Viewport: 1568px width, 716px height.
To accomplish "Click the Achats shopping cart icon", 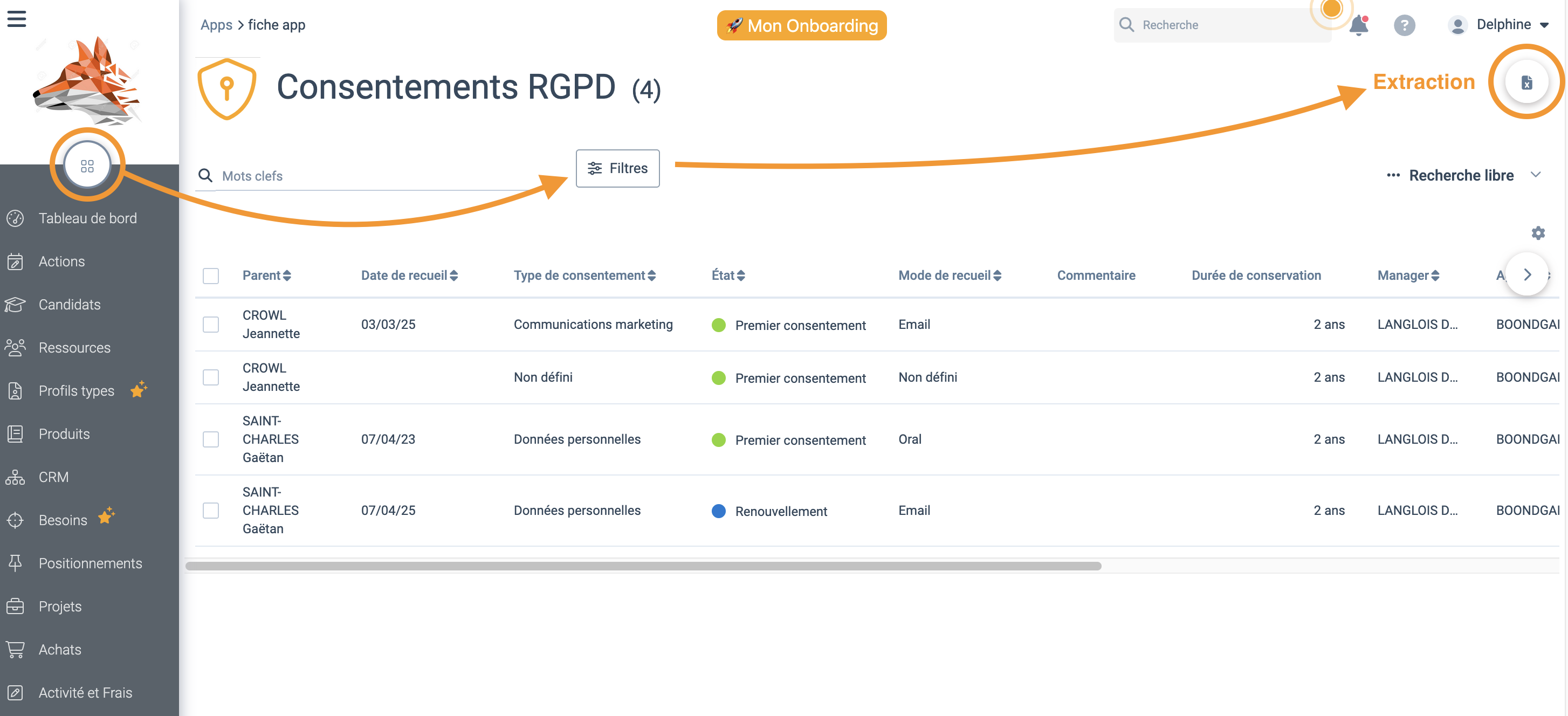I will coord(15,650).
